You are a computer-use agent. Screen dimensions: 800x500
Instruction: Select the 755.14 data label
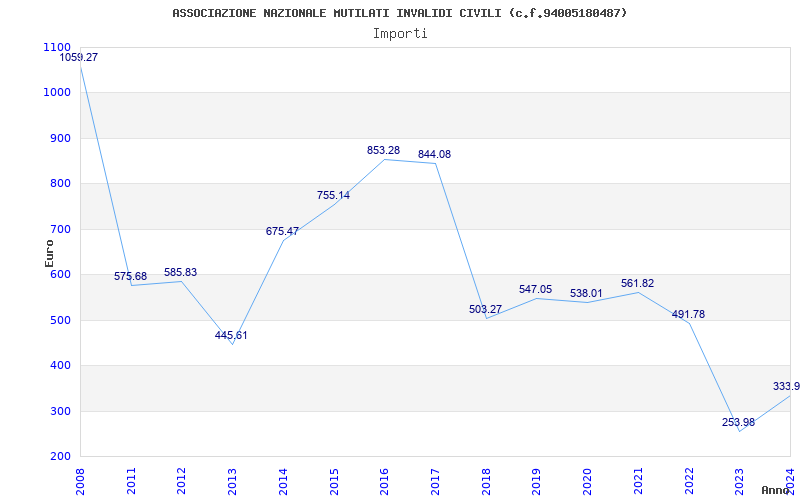click(333, 195)
